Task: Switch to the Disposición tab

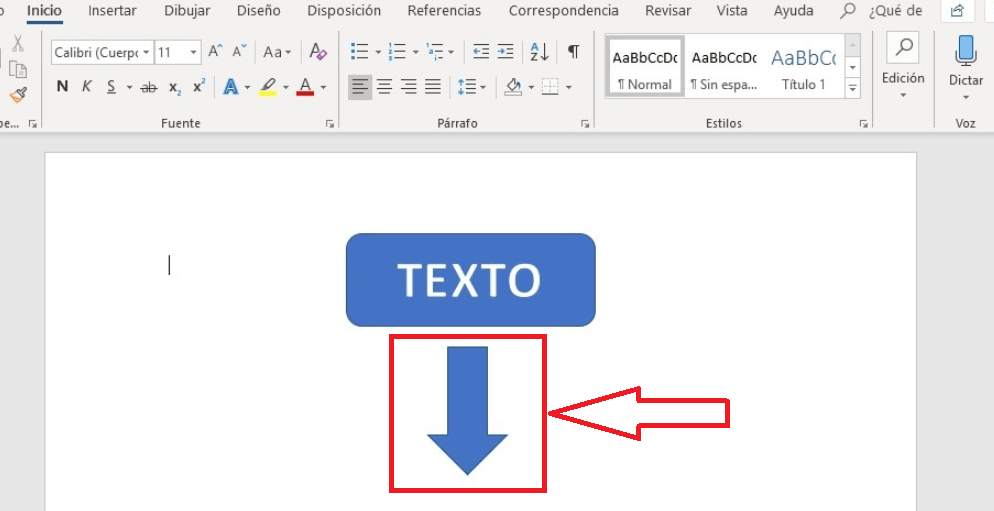Action: (x=344, y=11)
